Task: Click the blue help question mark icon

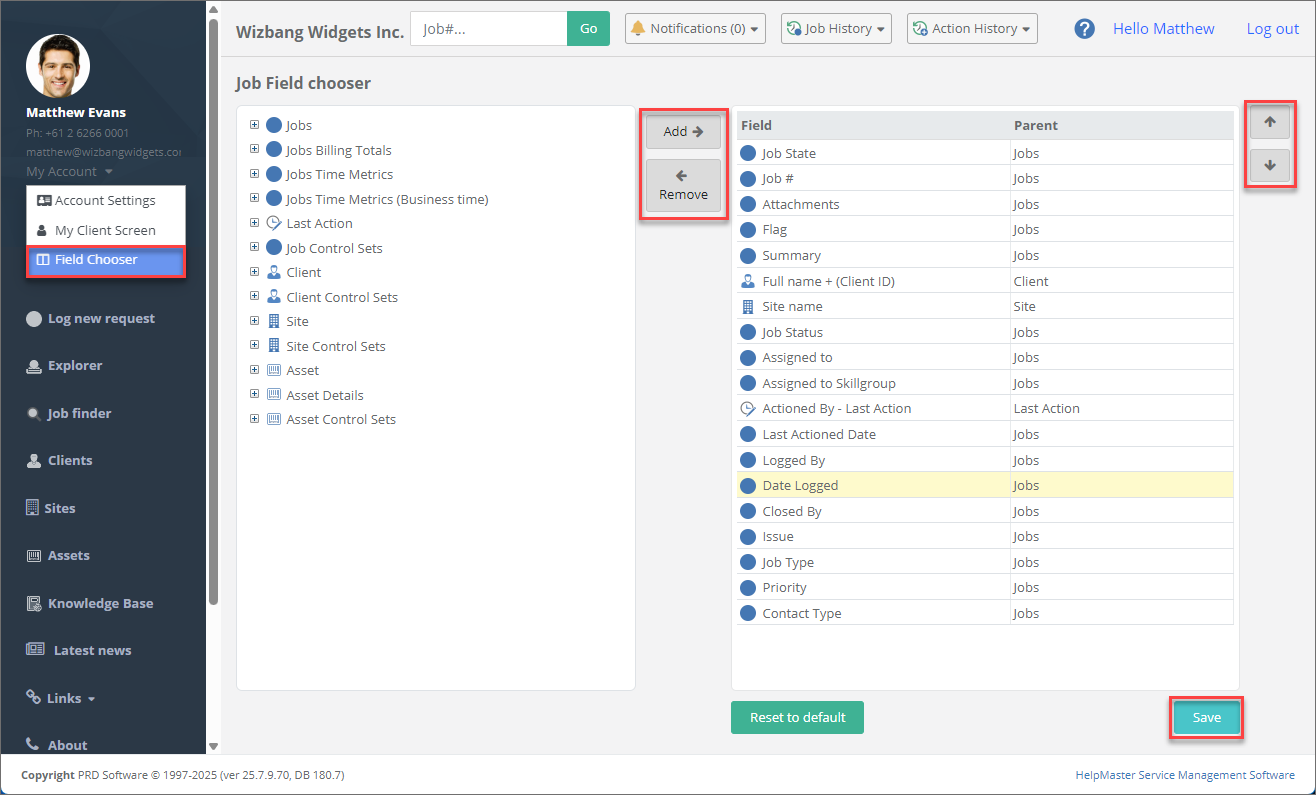Action: tap(1084, 28)
